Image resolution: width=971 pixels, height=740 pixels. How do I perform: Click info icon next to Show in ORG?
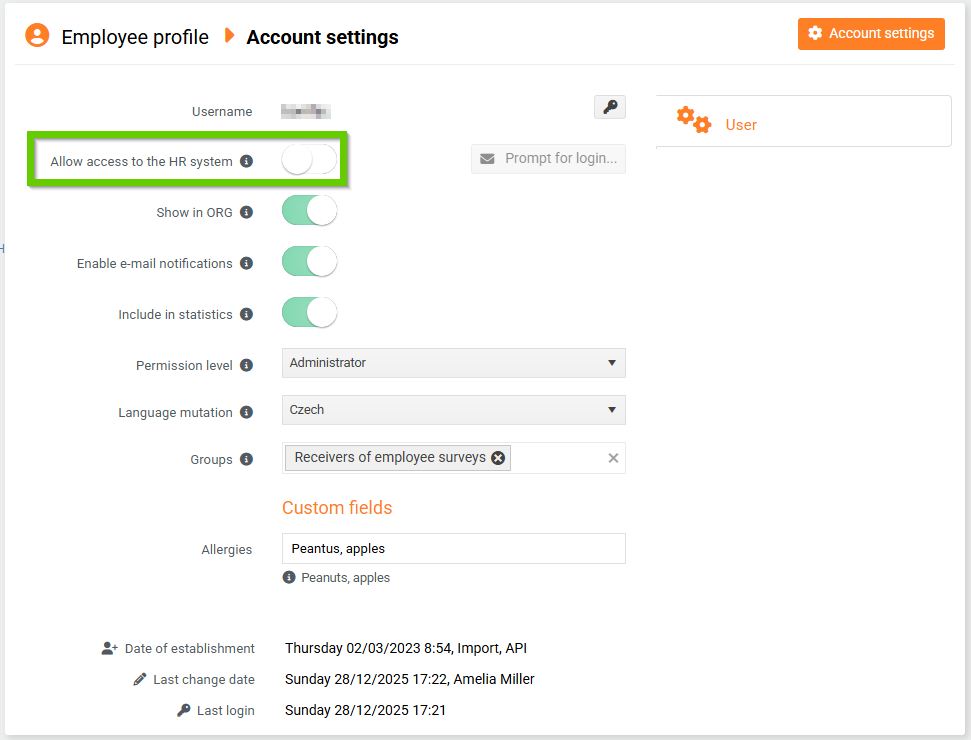coord(246,212)
